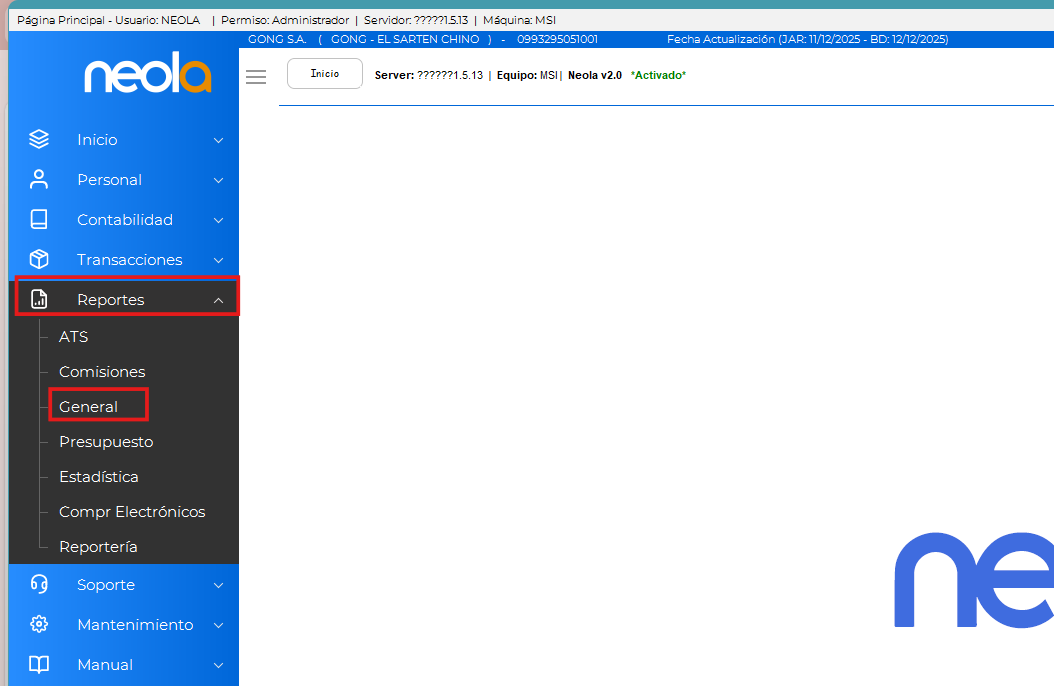Click the Transacciones box icon
Viewport: 1054px width, 686px height.
pos(39,260)
